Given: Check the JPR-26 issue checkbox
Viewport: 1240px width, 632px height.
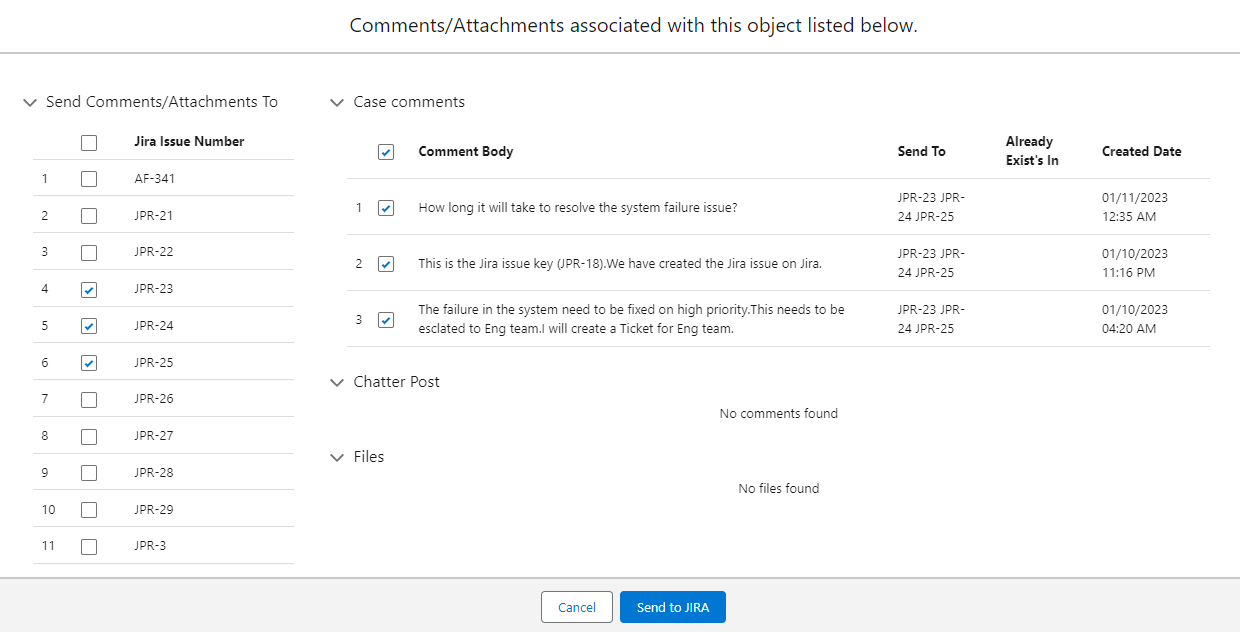Looking at the screenshot, I should click(89, 400).
